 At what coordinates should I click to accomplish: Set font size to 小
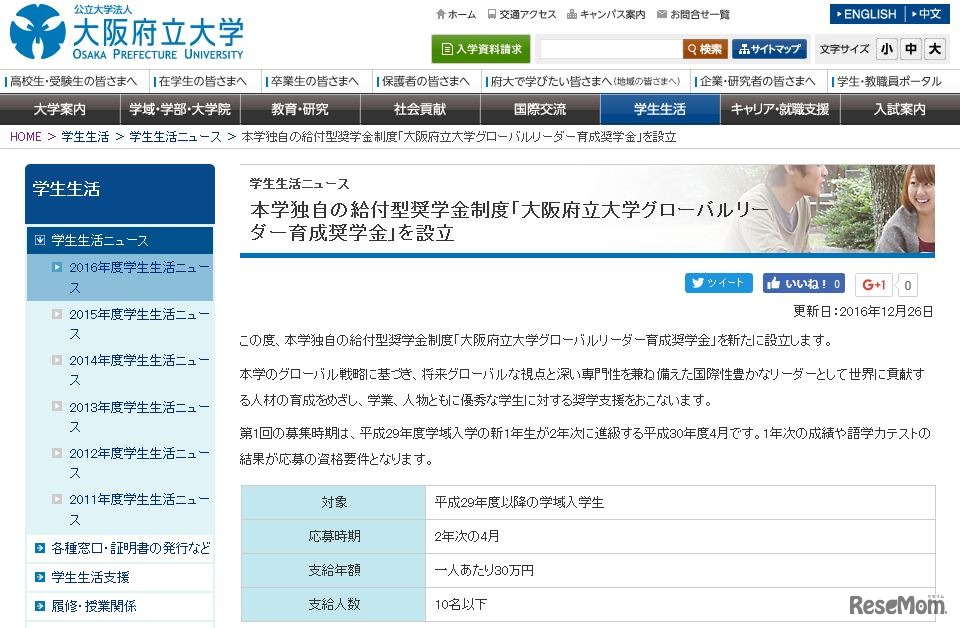point(887,49)
